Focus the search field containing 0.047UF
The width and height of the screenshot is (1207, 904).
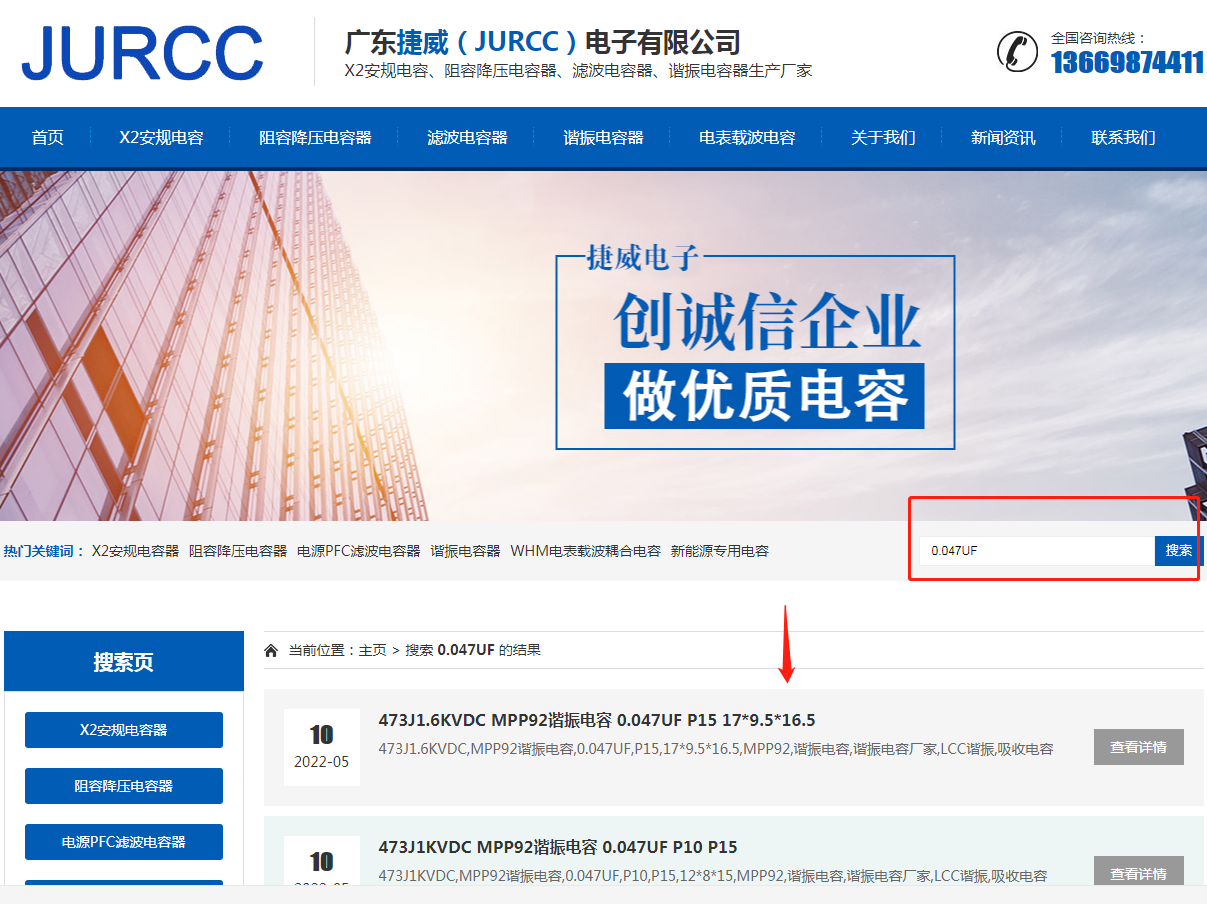[1037, 551]
